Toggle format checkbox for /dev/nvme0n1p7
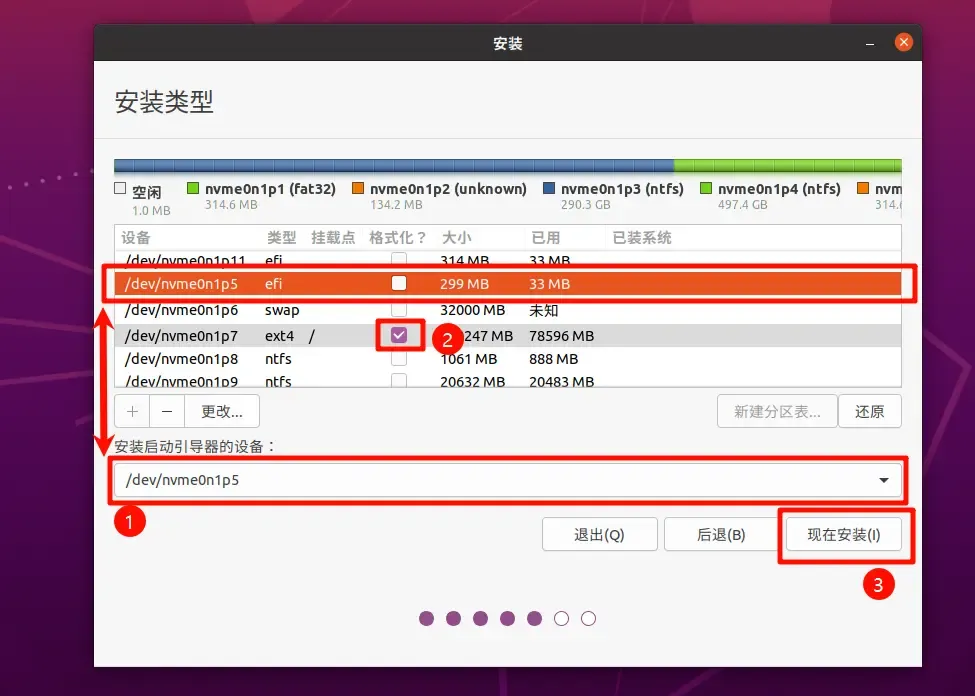Viewport: 975px width, 696px height. click(x=399, y=335)
